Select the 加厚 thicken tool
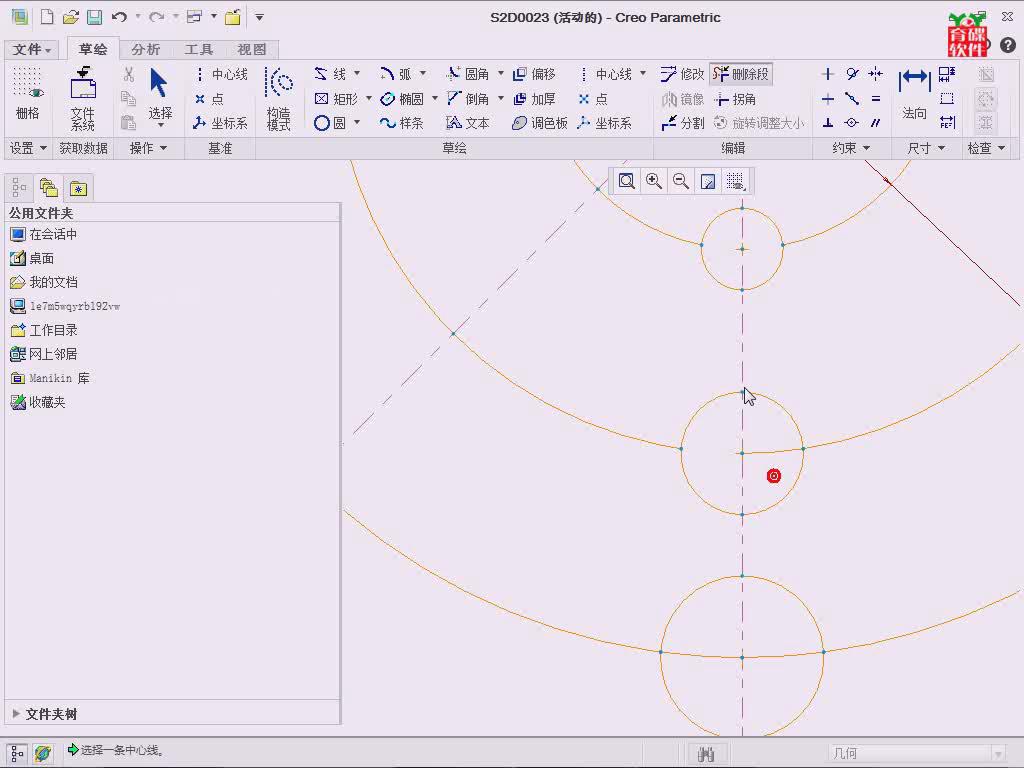Image resolution: width=1024 pixels, height=768 pixels. click(x=534, y=99)
